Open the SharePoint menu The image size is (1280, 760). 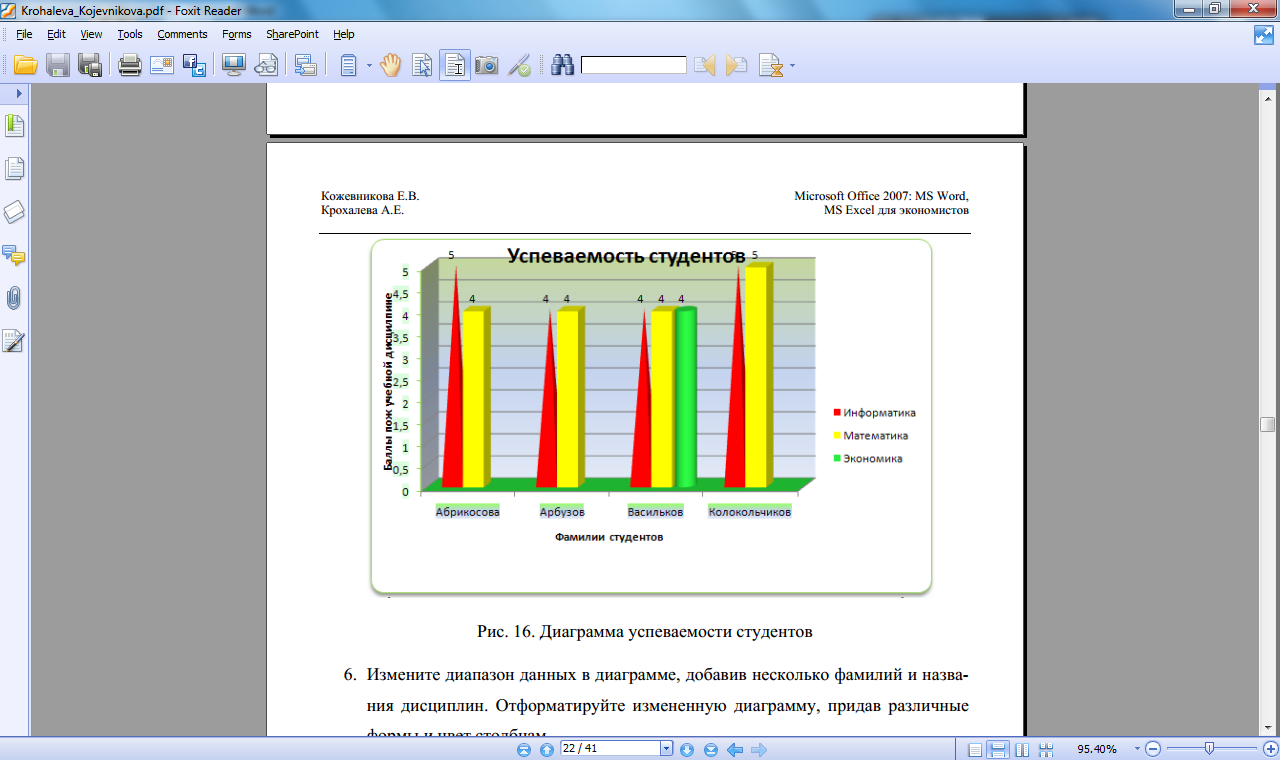292,34
